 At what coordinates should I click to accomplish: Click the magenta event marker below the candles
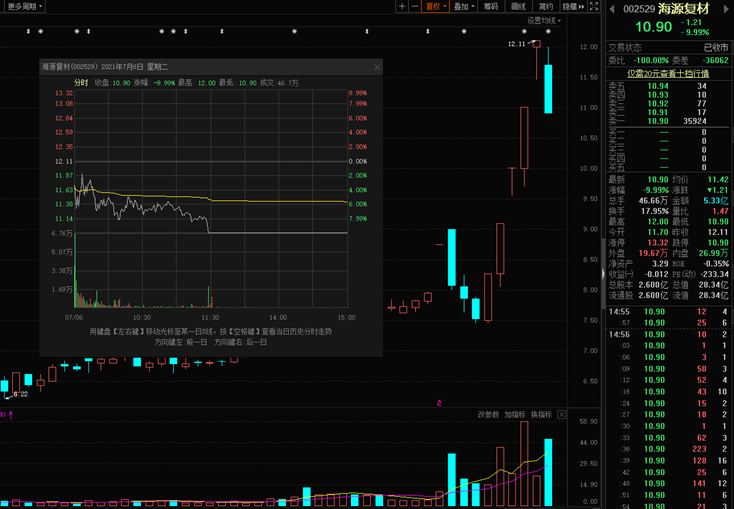[439, 403]
